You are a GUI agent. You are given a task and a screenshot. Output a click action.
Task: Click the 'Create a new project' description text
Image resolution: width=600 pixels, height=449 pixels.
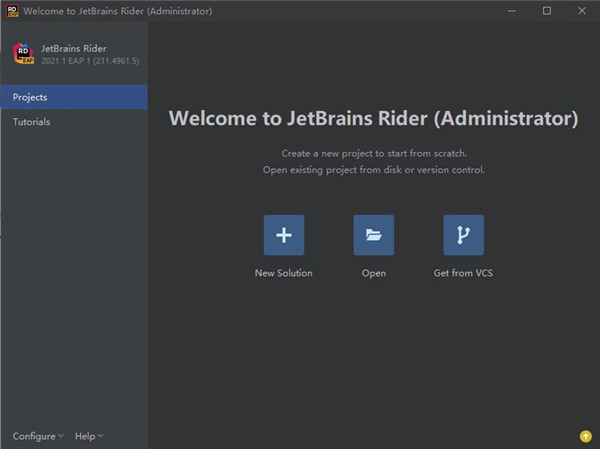[373, 153]
